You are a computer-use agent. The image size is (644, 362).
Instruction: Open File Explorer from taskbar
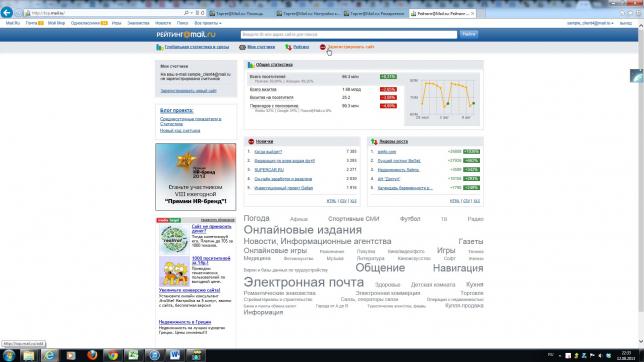(x=29, y=355)
